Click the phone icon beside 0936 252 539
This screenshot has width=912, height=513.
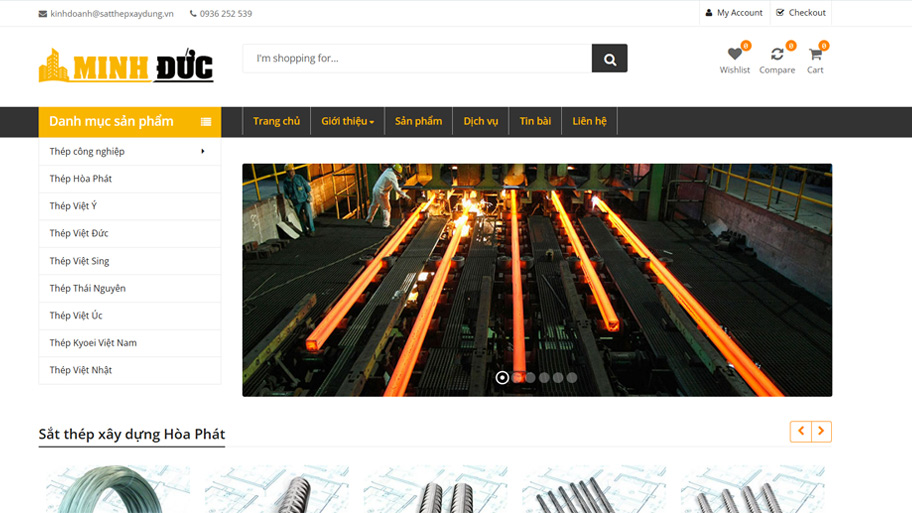tap(193, 13)
